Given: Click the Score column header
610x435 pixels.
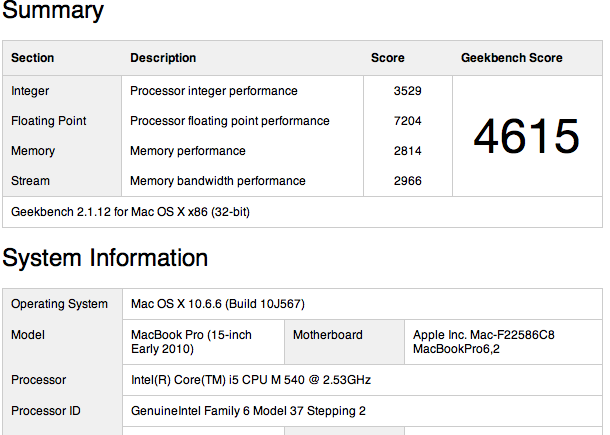Looking at the screenshot, I should pyautogui.click(x=387, y=58).
